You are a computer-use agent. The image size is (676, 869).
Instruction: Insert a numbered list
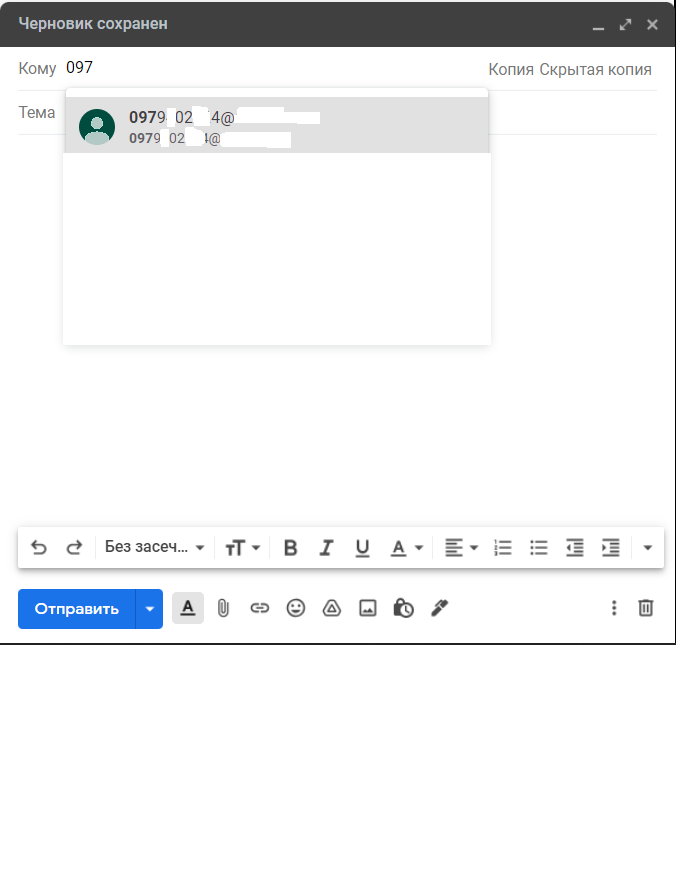click(503, 548)
